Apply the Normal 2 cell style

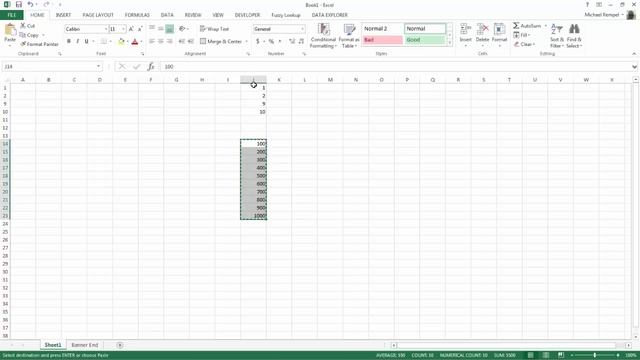382,29
